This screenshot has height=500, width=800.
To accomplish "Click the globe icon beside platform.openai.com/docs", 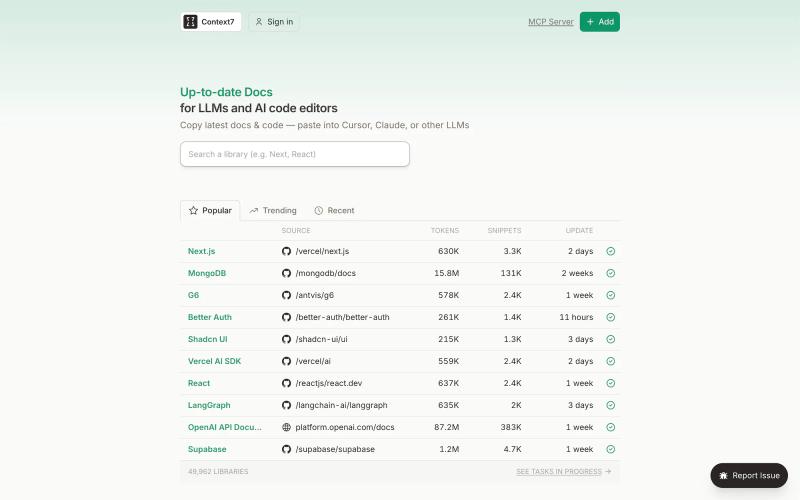I will point(286,427).
